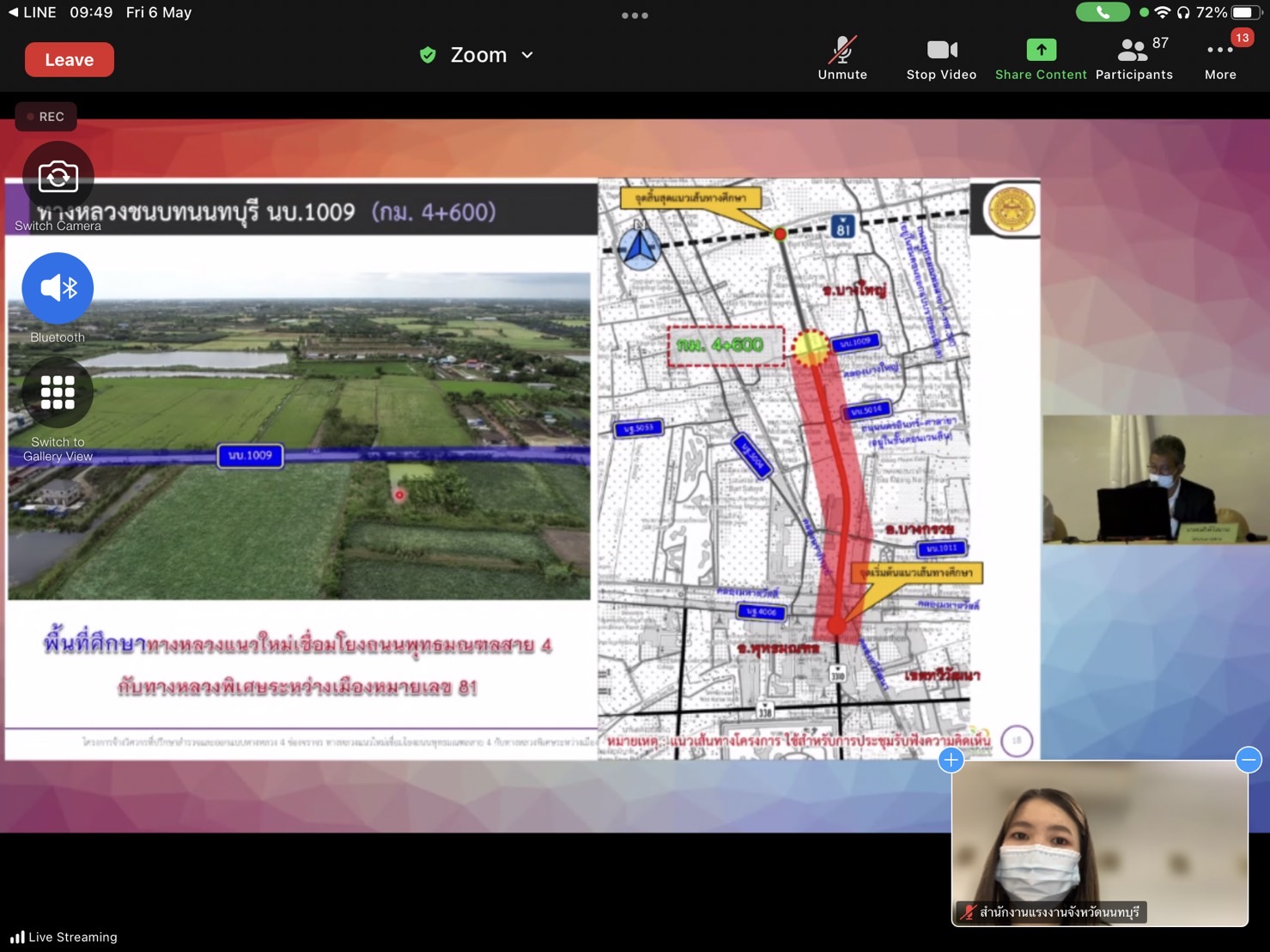Return to LINE app via back link

pos(33,13)
